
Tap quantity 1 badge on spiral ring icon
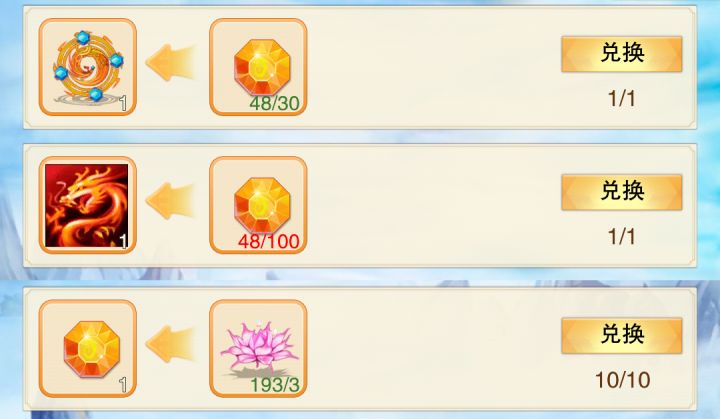(123, 103)
